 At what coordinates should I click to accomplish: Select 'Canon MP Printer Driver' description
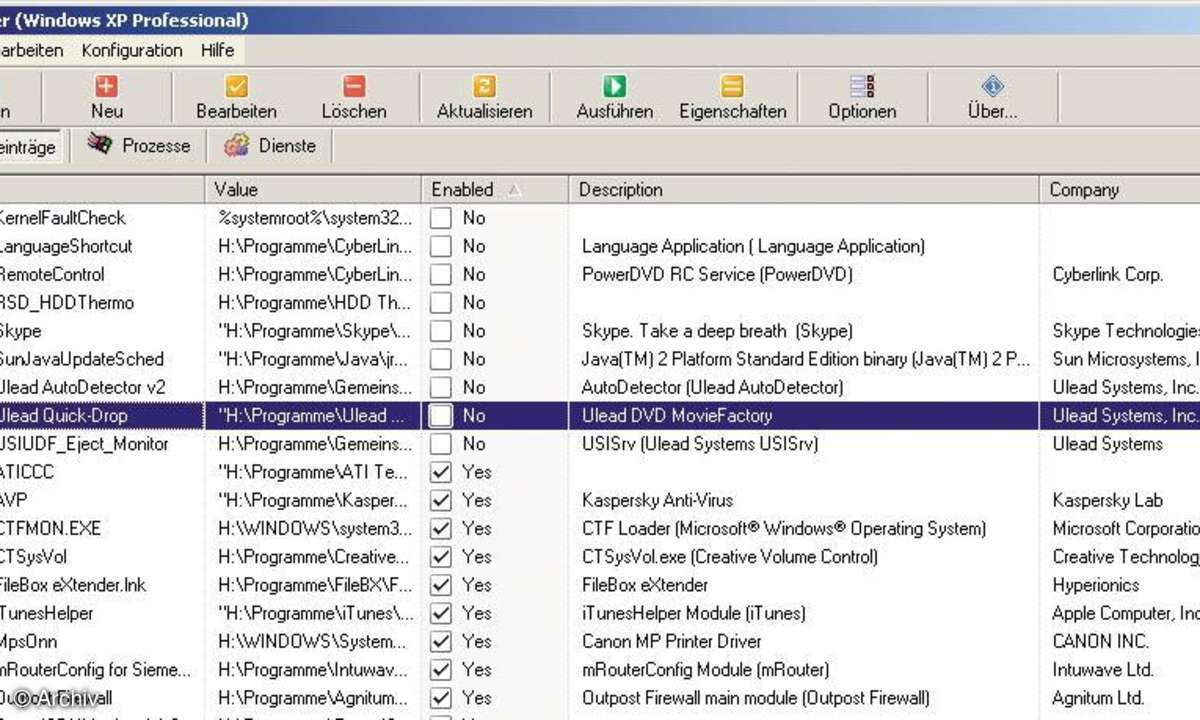click(x=671, y=641)
